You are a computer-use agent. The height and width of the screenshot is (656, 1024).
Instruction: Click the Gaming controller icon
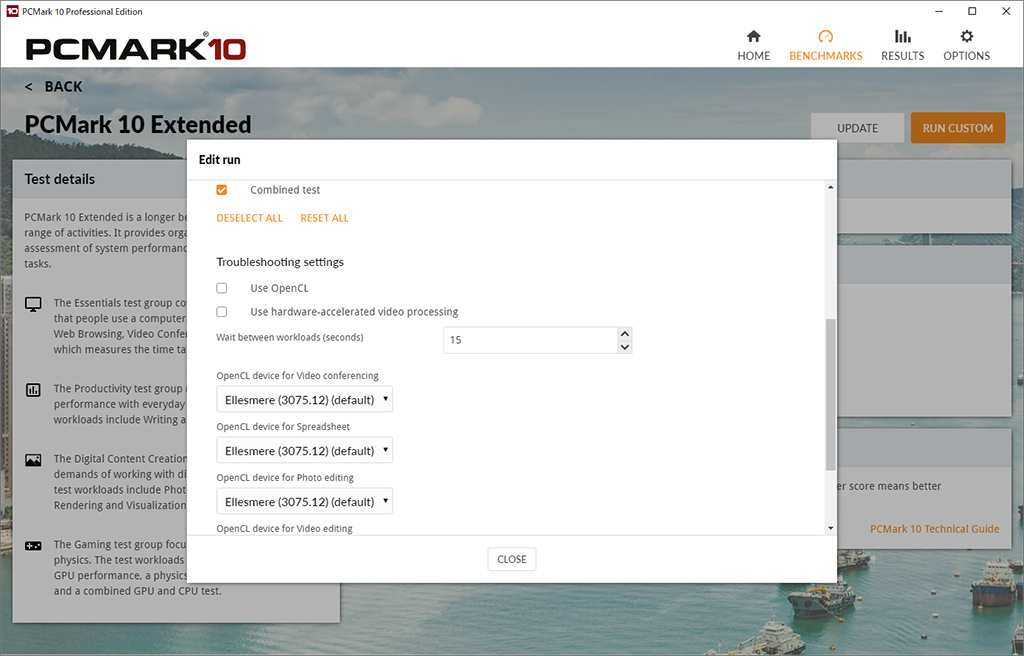[33, 546]
